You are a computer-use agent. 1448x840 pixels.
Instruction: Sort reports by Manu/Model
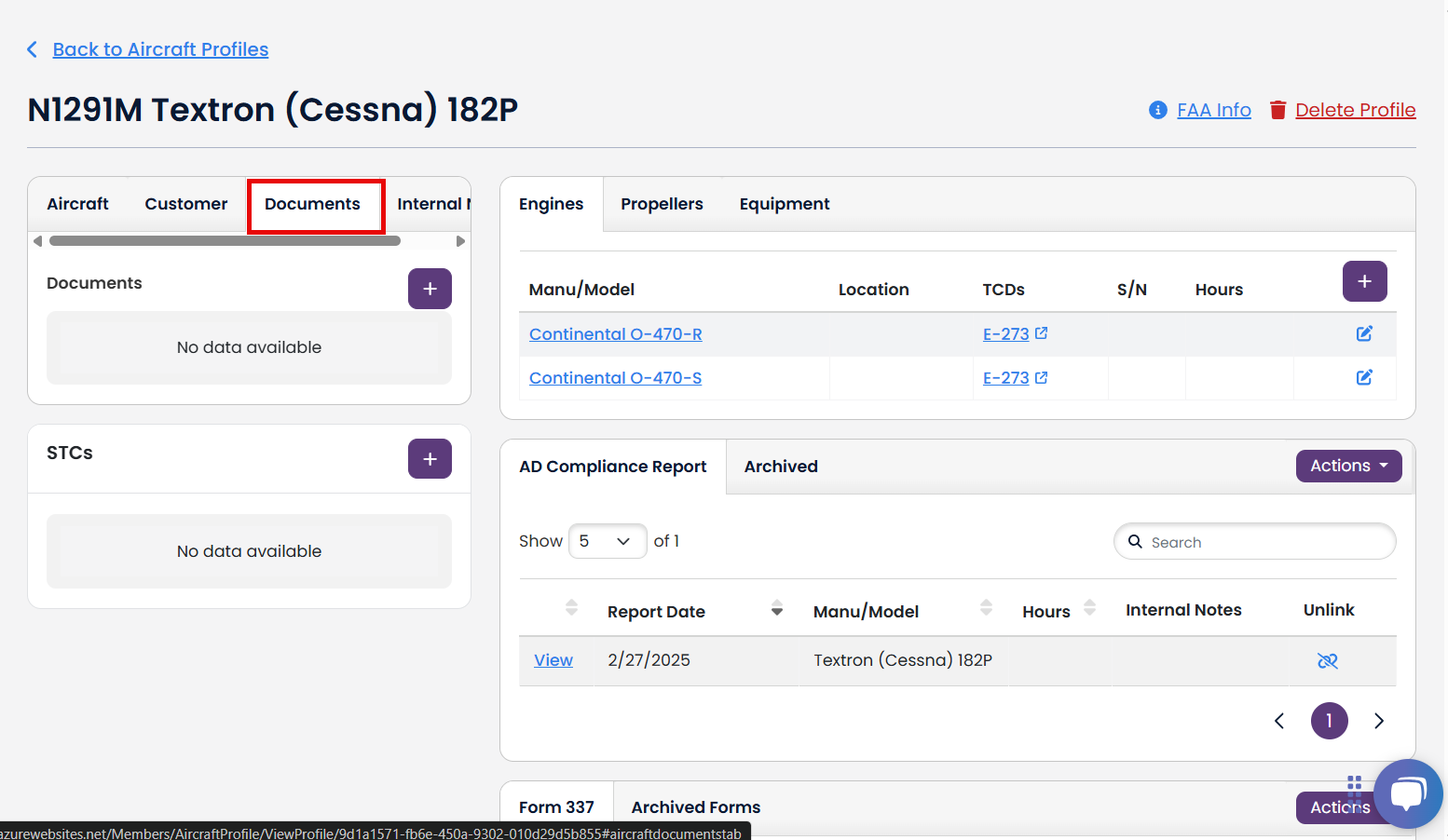coord(987,608)
